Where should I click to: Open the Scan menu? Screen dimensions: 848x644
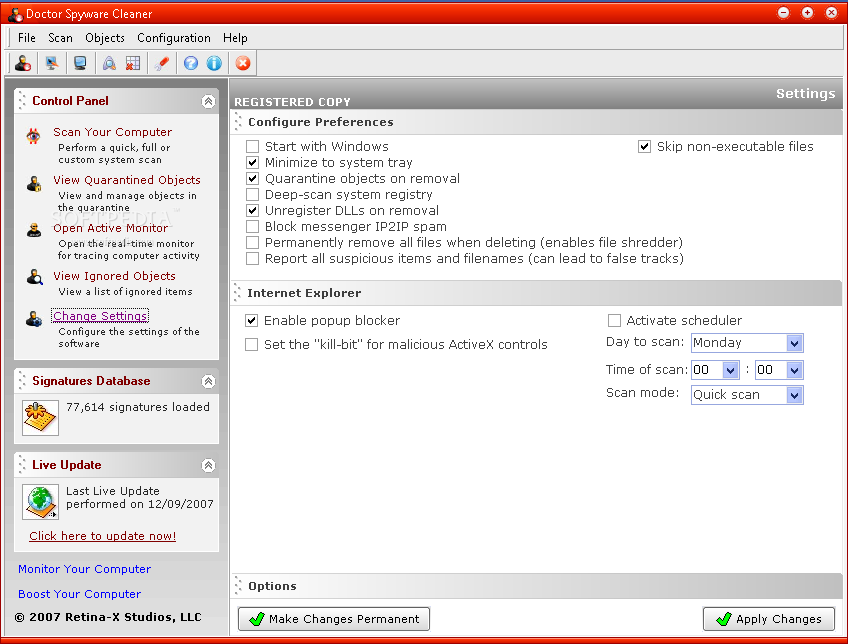[60, 38]
